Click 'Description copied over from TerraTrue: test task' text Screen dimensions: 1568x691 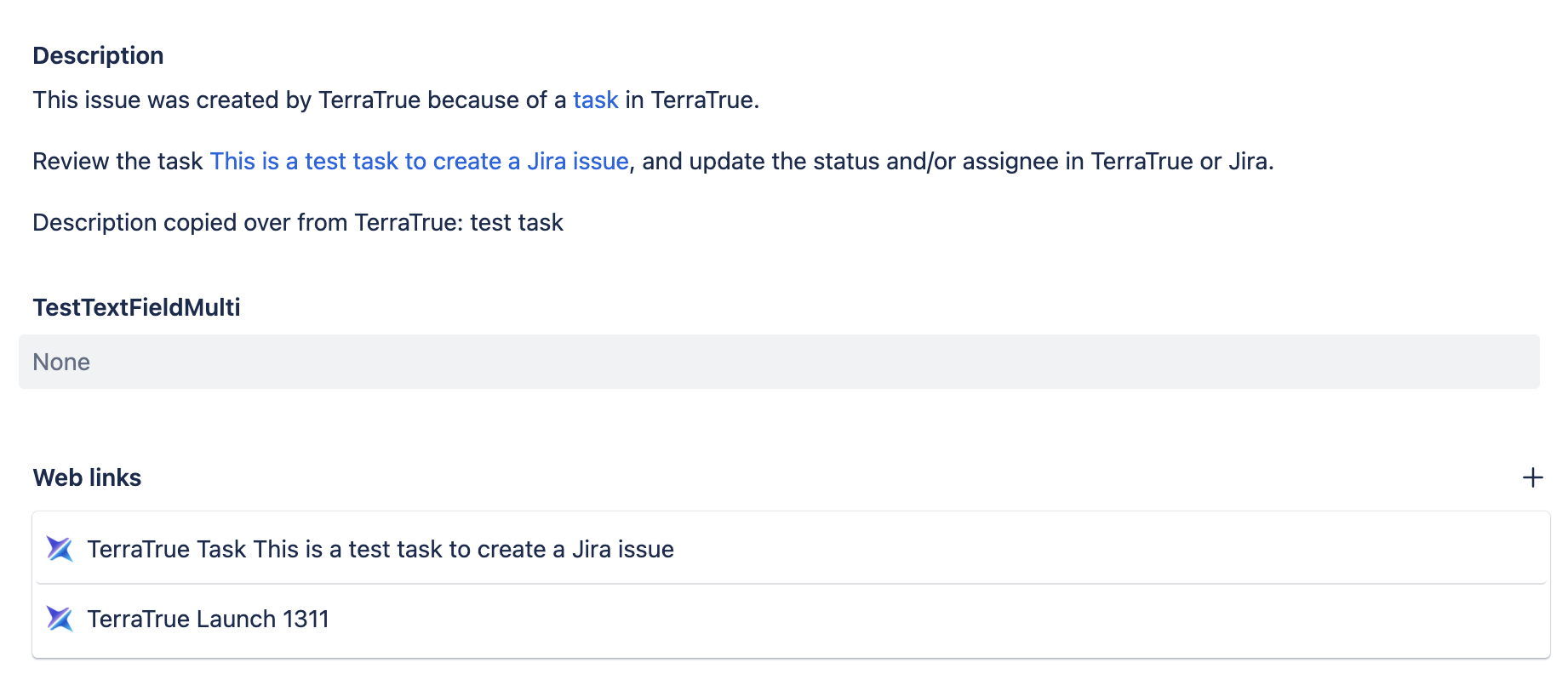click(298, 223)
